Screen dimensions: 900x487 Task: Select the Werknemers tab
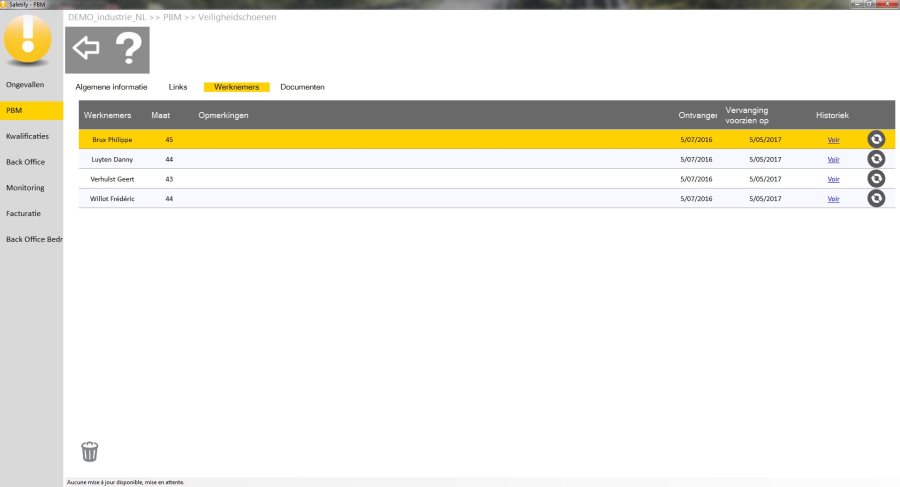click(236, 87)
